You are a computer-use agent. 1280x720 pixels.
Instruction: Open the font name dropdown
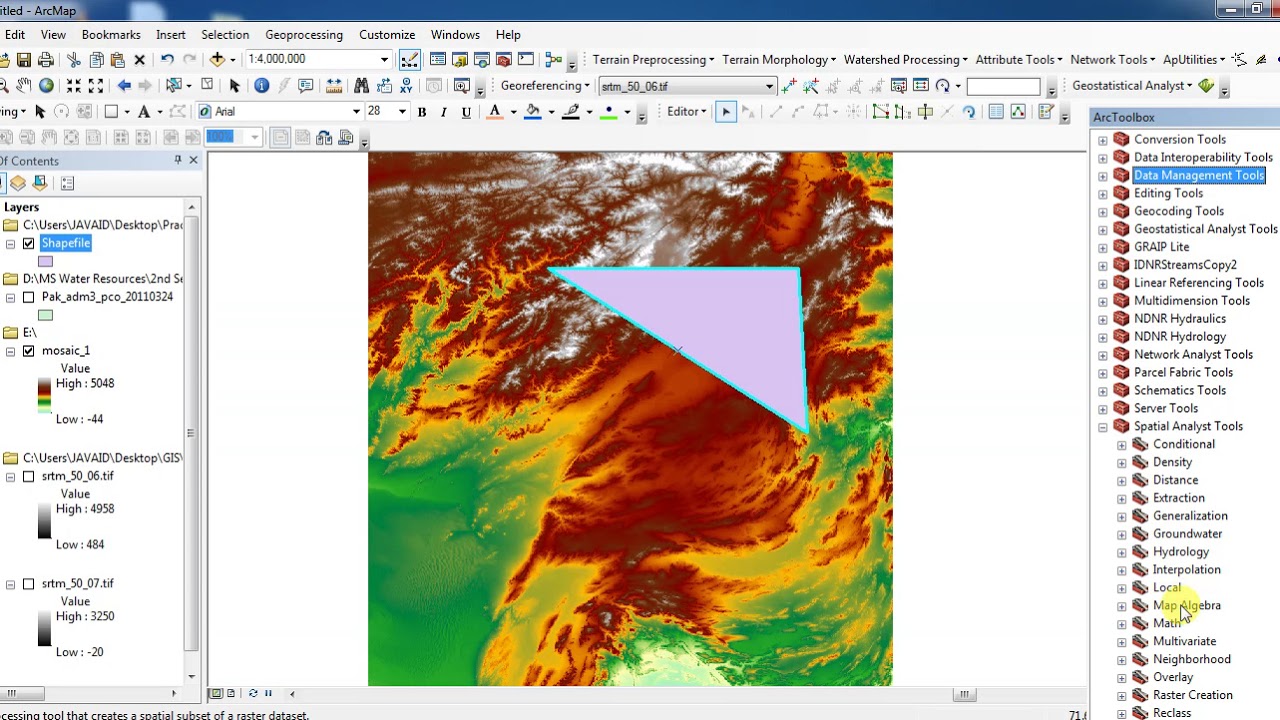pyautogui.click(x=355, y=112)
